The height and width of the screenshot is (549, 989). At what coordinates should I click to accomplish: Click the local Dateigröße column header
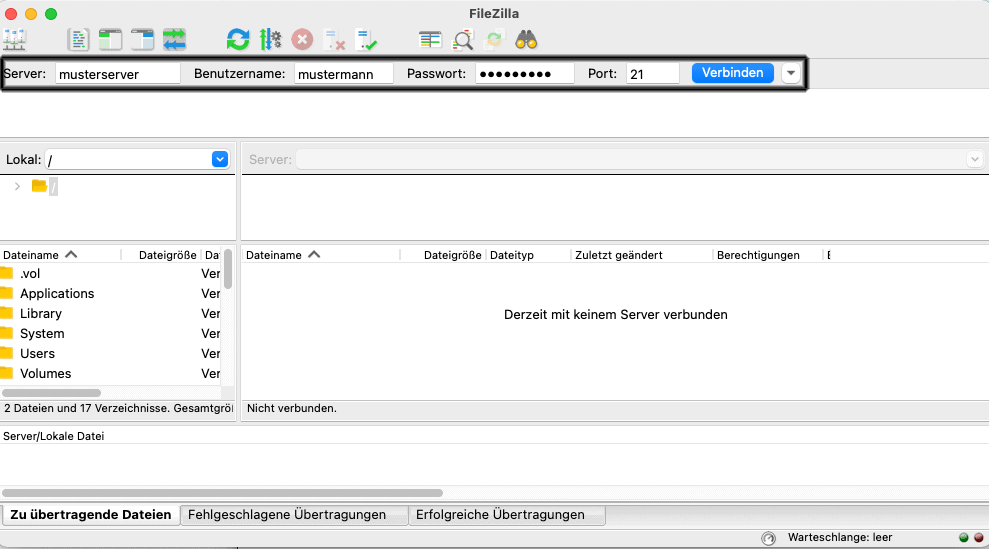coord(161,255)
